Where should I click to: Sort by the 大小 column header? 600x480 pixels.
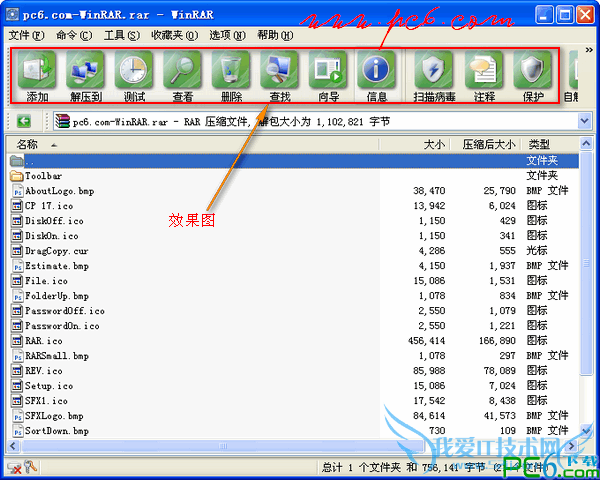(x=434, y=145)
